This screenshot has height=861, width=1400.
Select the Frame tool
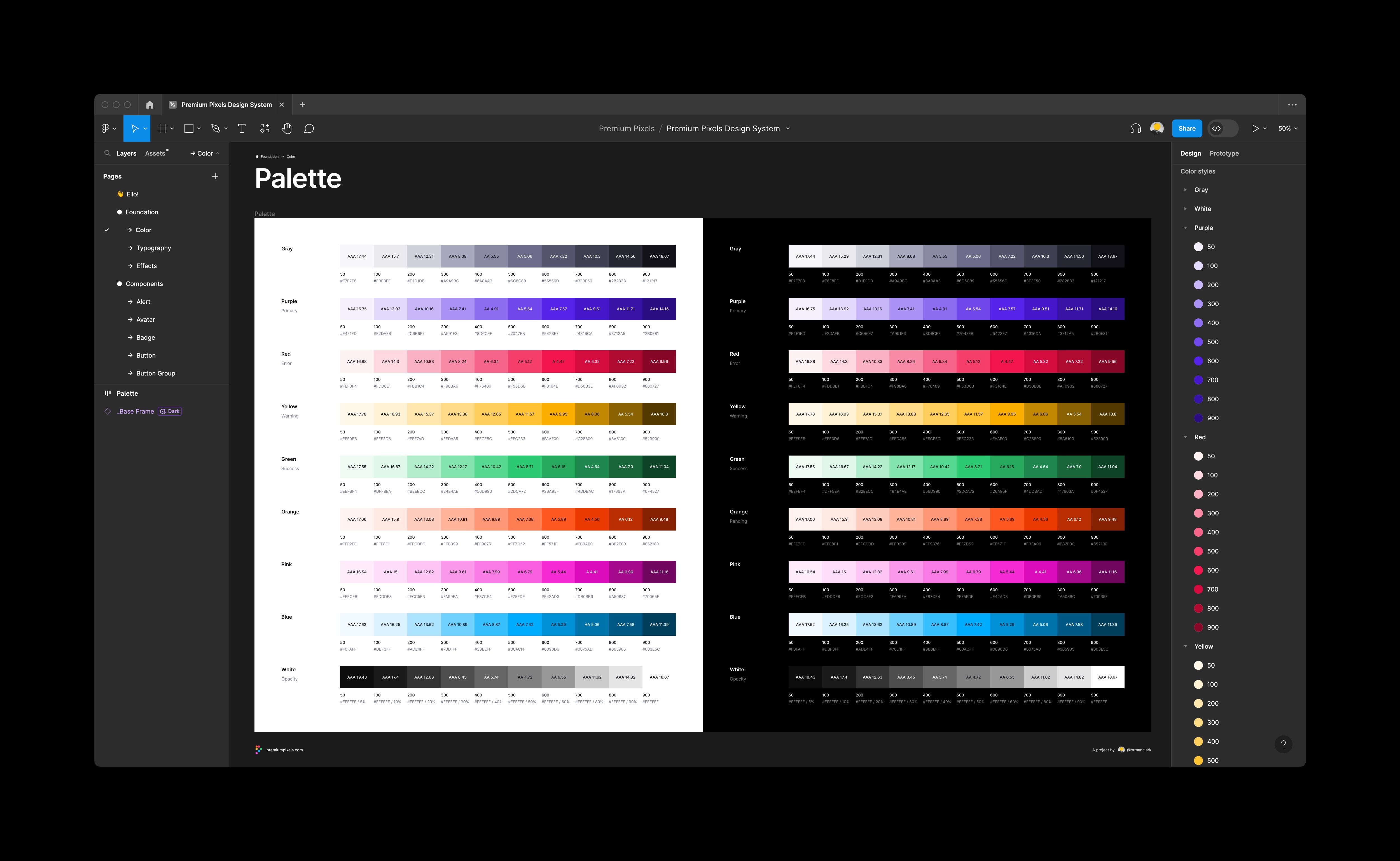(162, 128)
